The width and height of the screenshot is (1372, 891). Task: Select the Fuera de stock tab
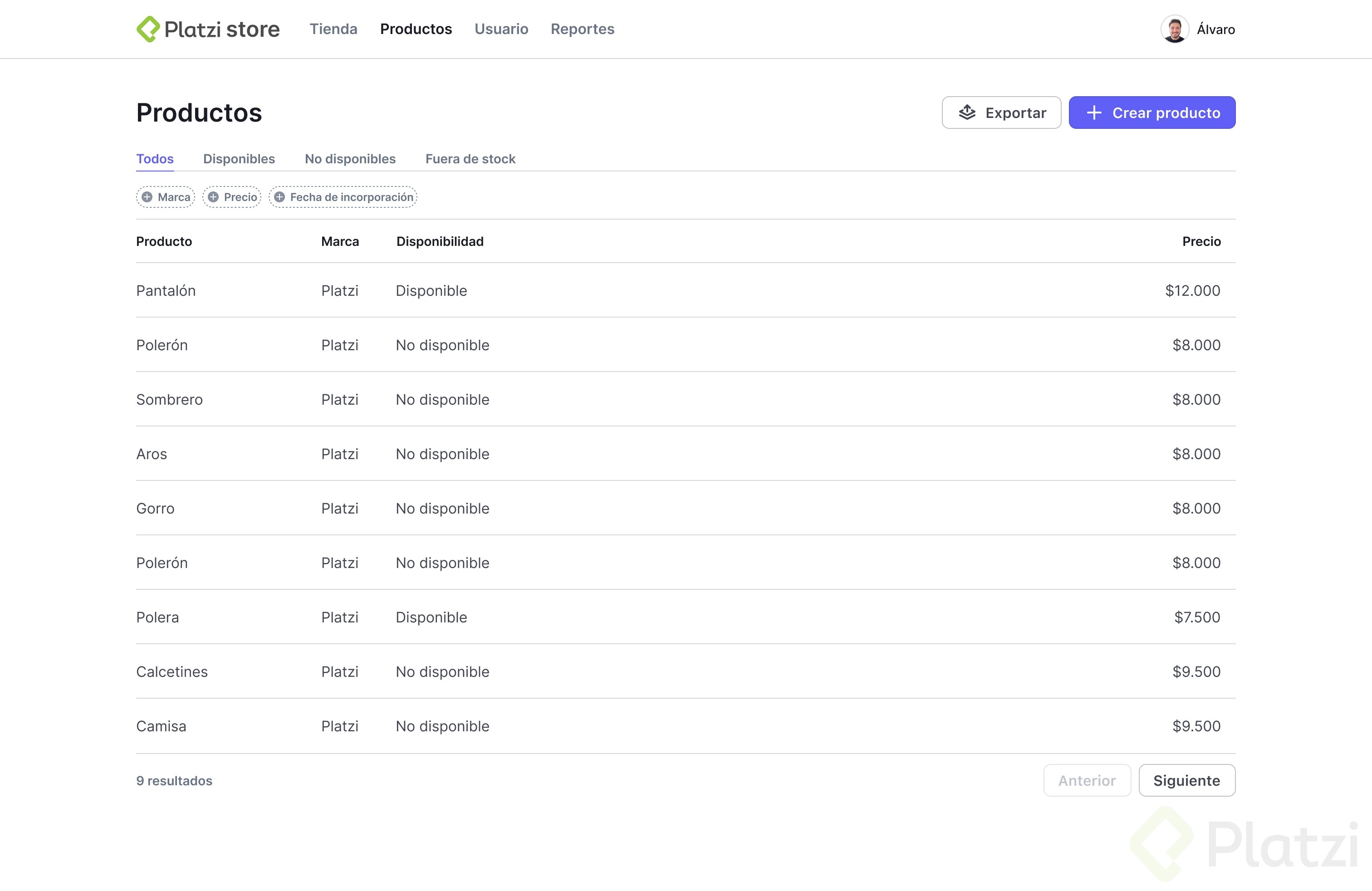coord(470,158)
